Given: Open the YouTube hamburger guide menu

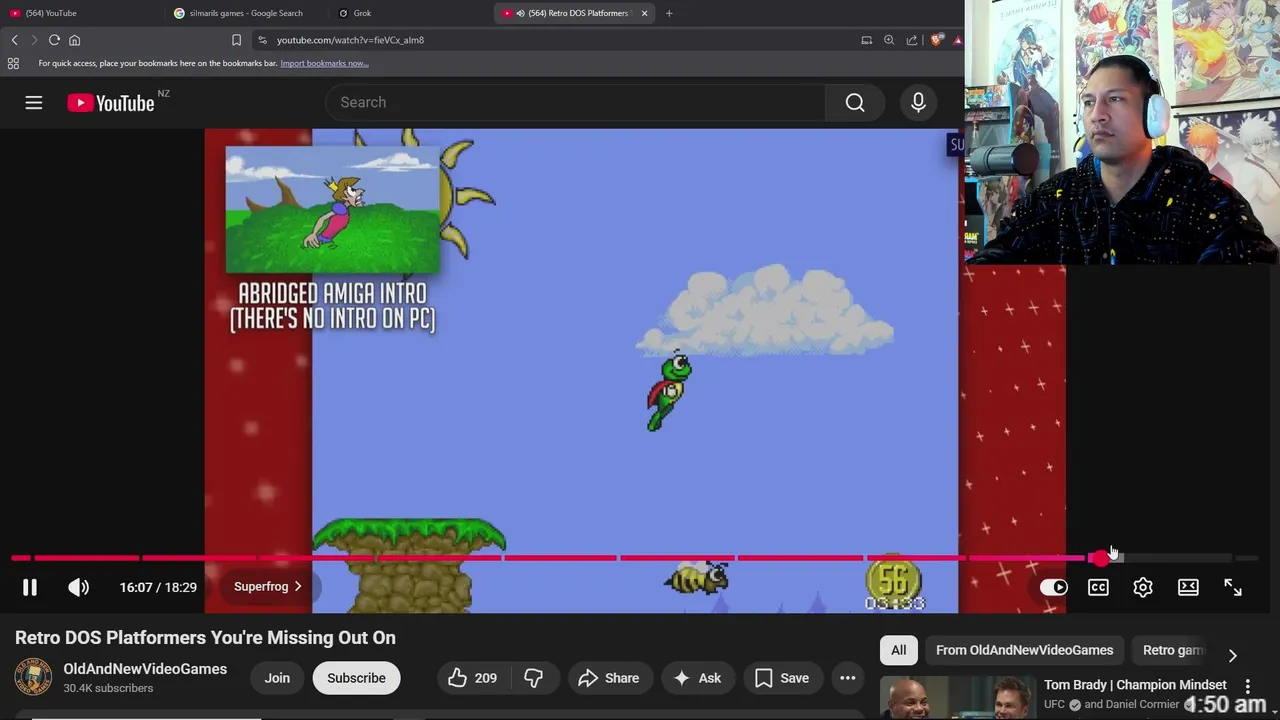Looking at the screenshot, I should [x=34, y=102].
